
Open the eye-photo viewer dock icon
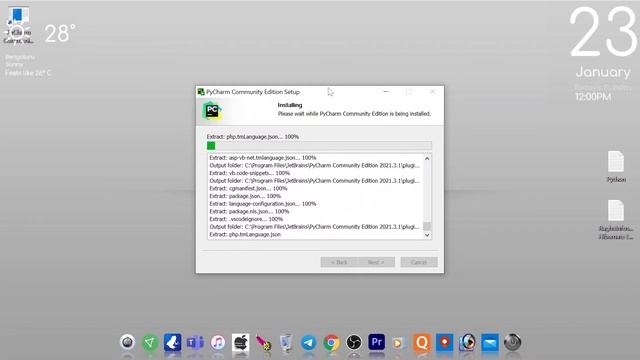click(x=467, y=342)
